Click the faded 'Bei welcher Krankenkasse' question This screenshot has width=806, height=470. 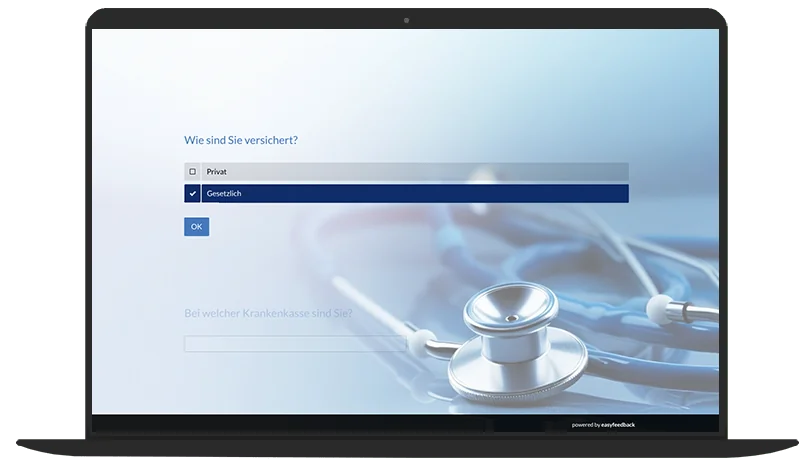(268, 313)
